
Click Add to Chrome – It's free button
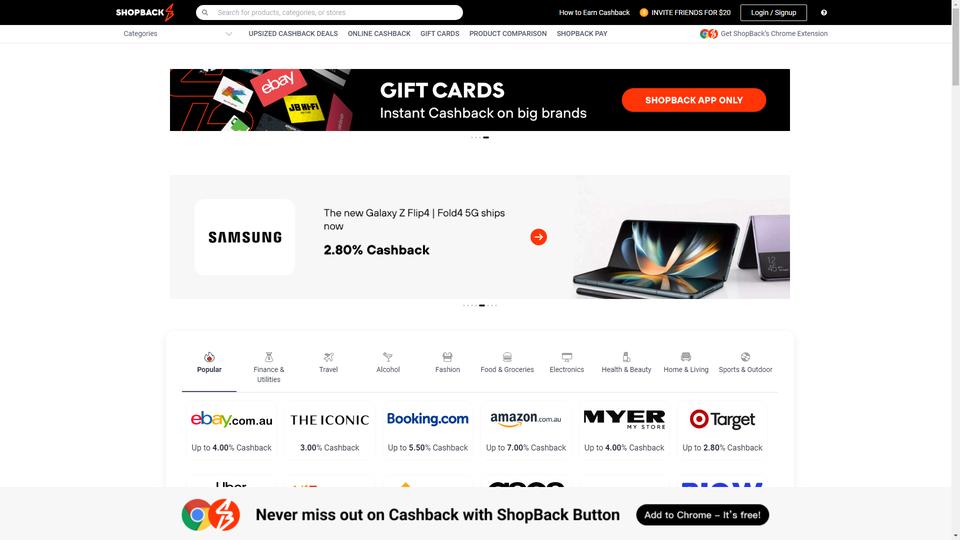coord(702,515)
